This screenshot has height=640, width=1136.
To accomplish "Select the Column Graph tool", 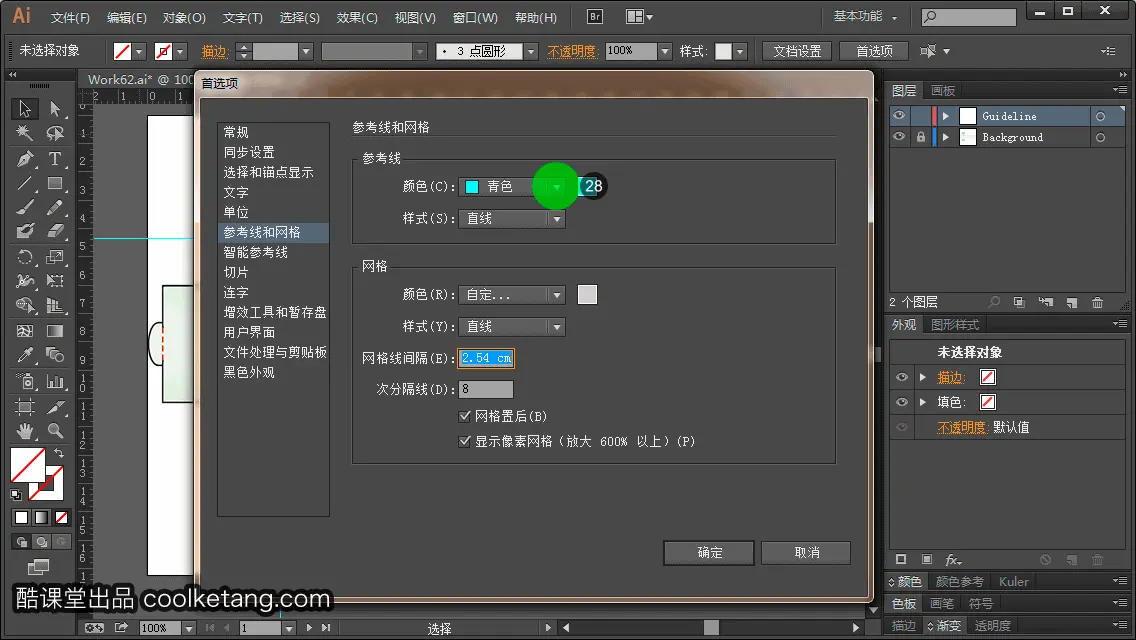I will [55, 381].
